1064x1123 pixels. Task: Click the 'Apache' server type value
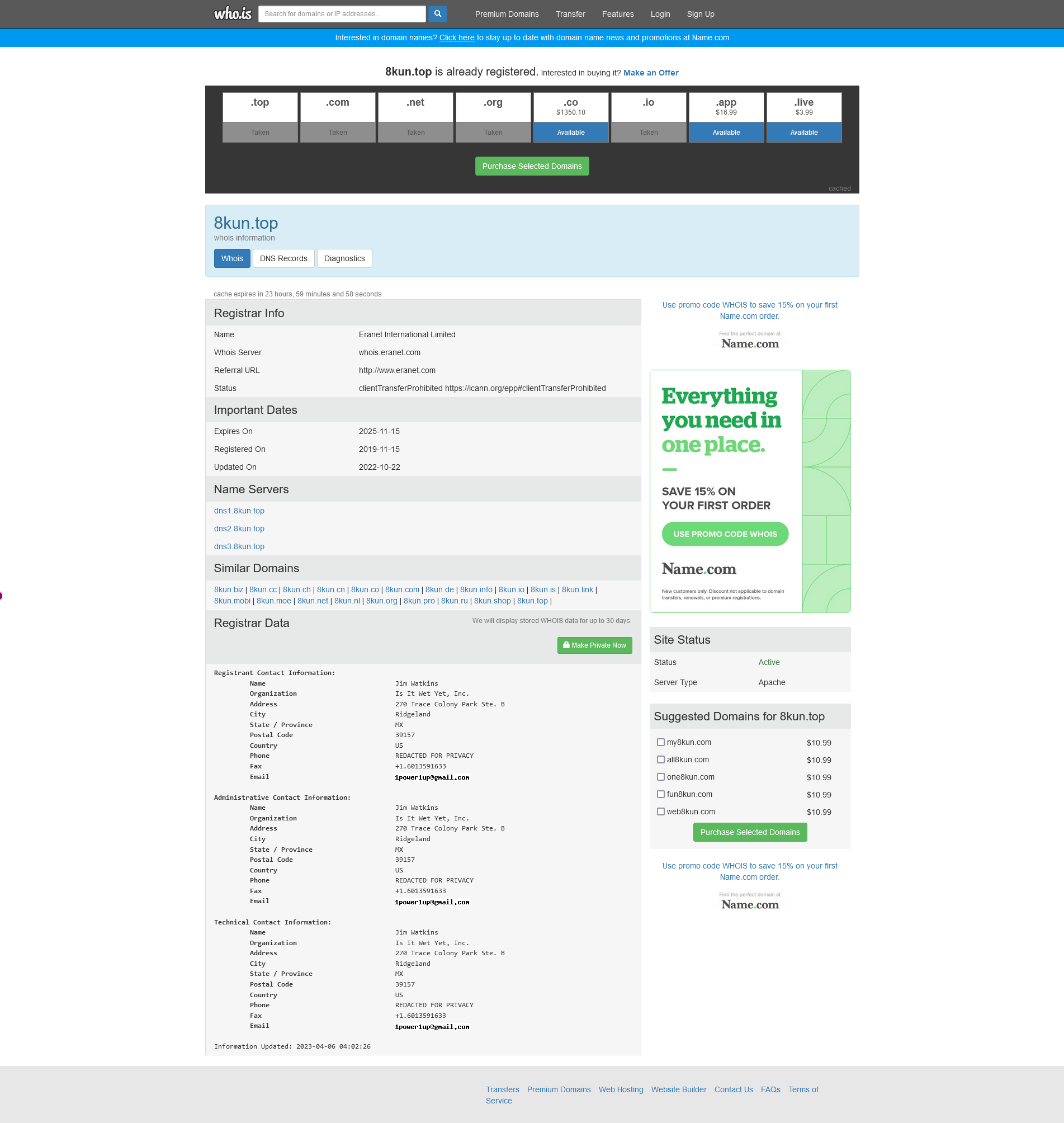click(772, 683)
